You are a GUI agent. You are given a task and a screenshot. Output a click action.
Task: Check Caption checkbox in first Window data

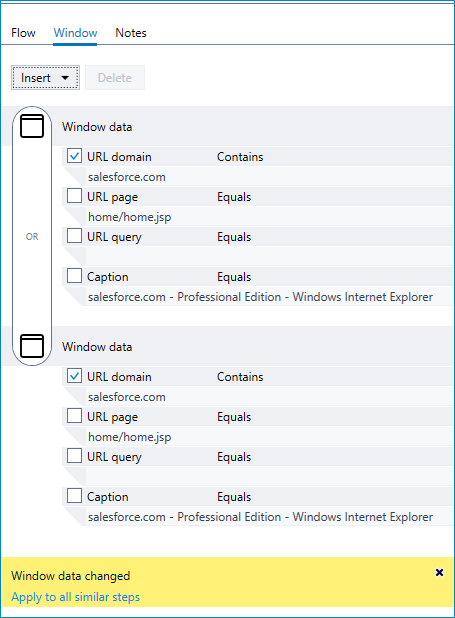coord(74,276)
